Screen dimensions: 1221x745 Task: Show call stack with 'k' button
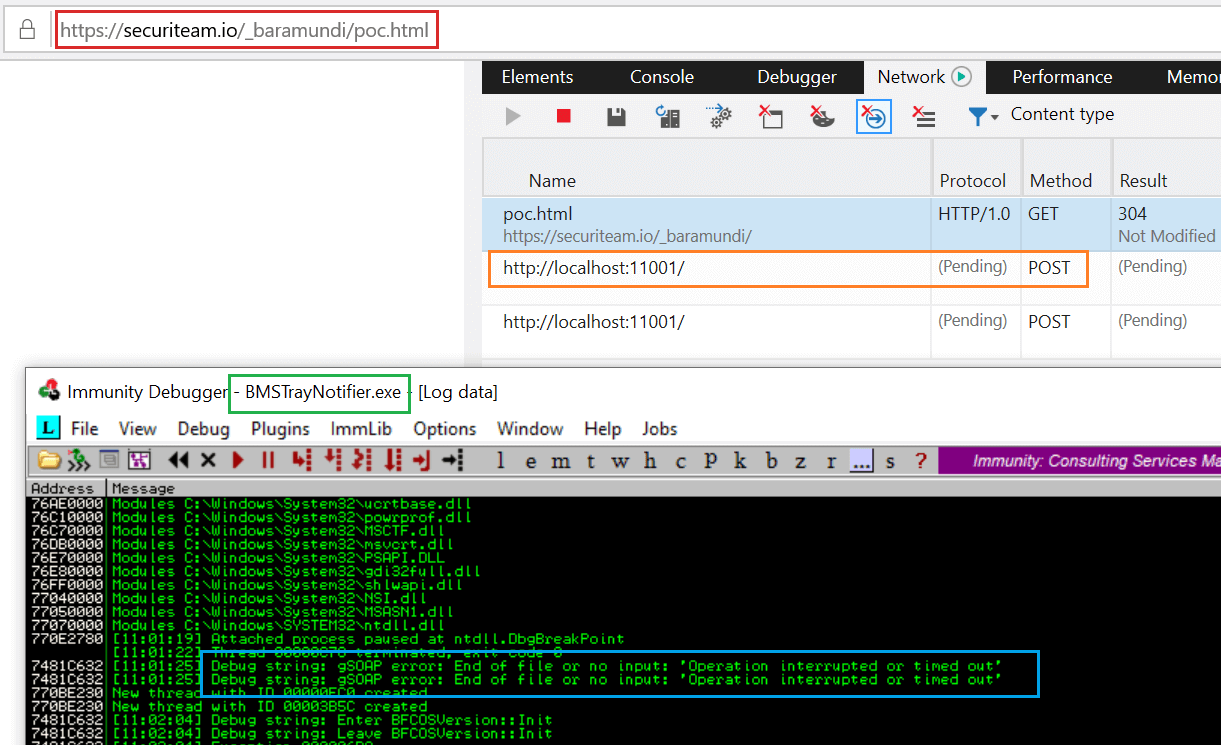coord(741,460)
